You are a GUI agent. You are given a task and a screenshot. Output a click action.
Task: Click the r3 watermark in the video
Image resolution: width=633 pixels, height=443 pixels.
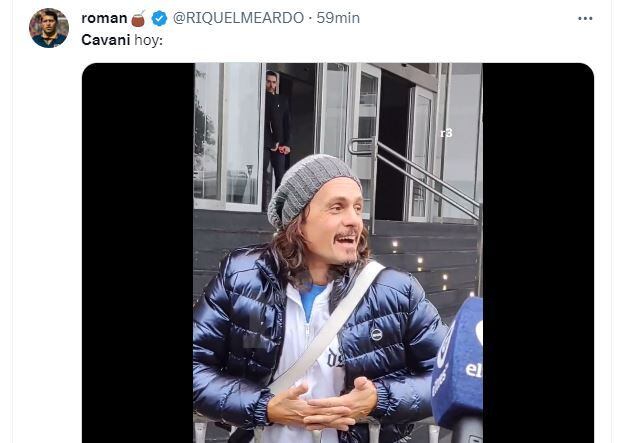tap(446, 133)
